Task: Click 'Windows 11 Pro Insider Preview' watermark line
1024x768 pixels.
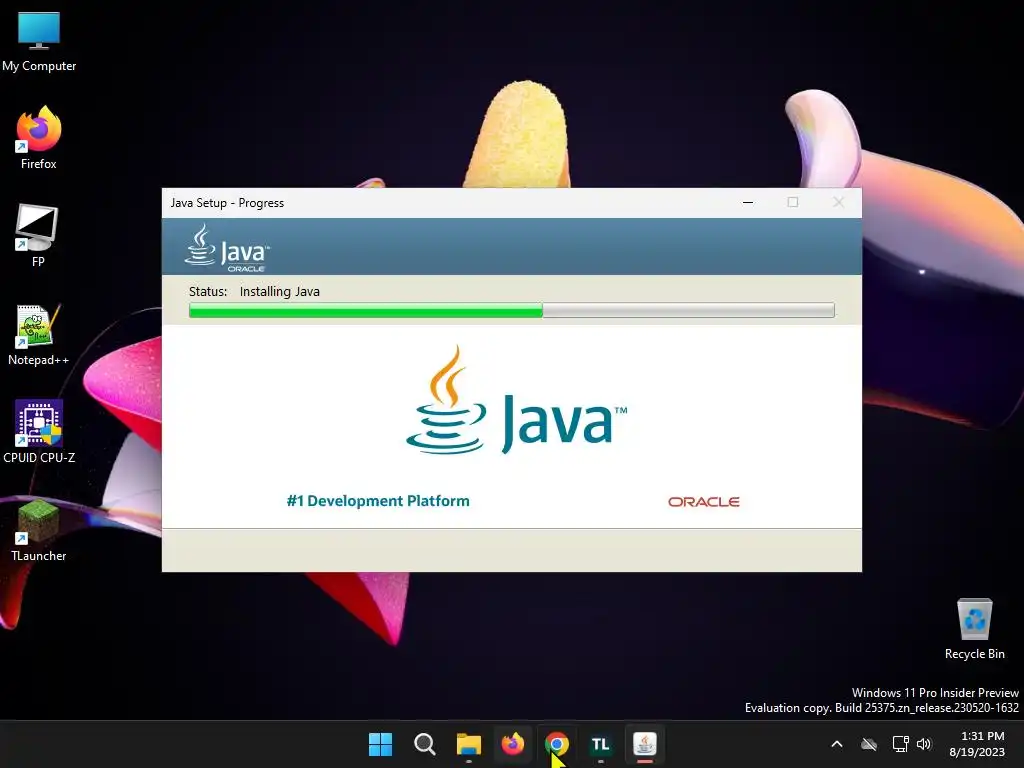Action: (935, 693)
